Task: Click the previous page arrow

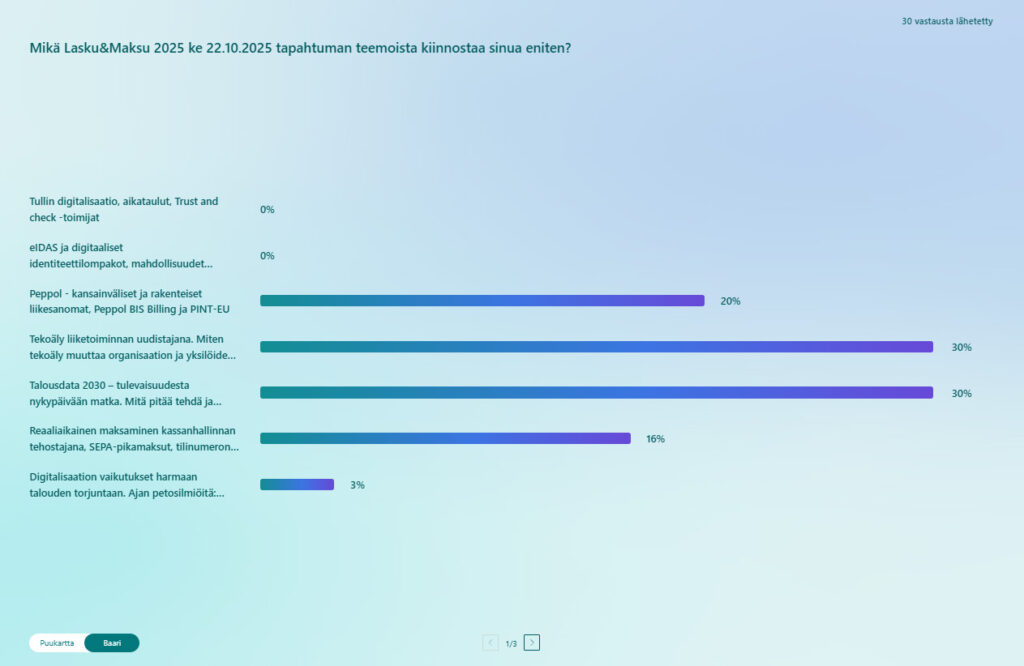Action: (490, 643)
